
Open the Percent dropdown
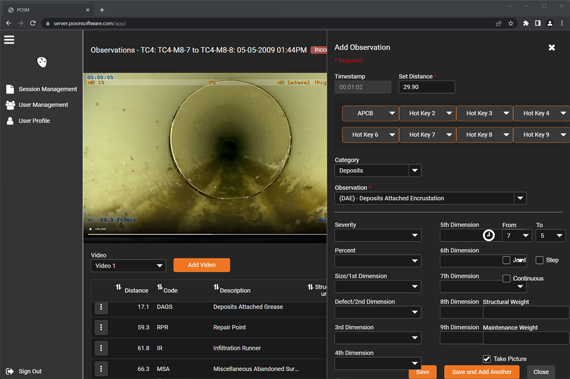[378, 261]
